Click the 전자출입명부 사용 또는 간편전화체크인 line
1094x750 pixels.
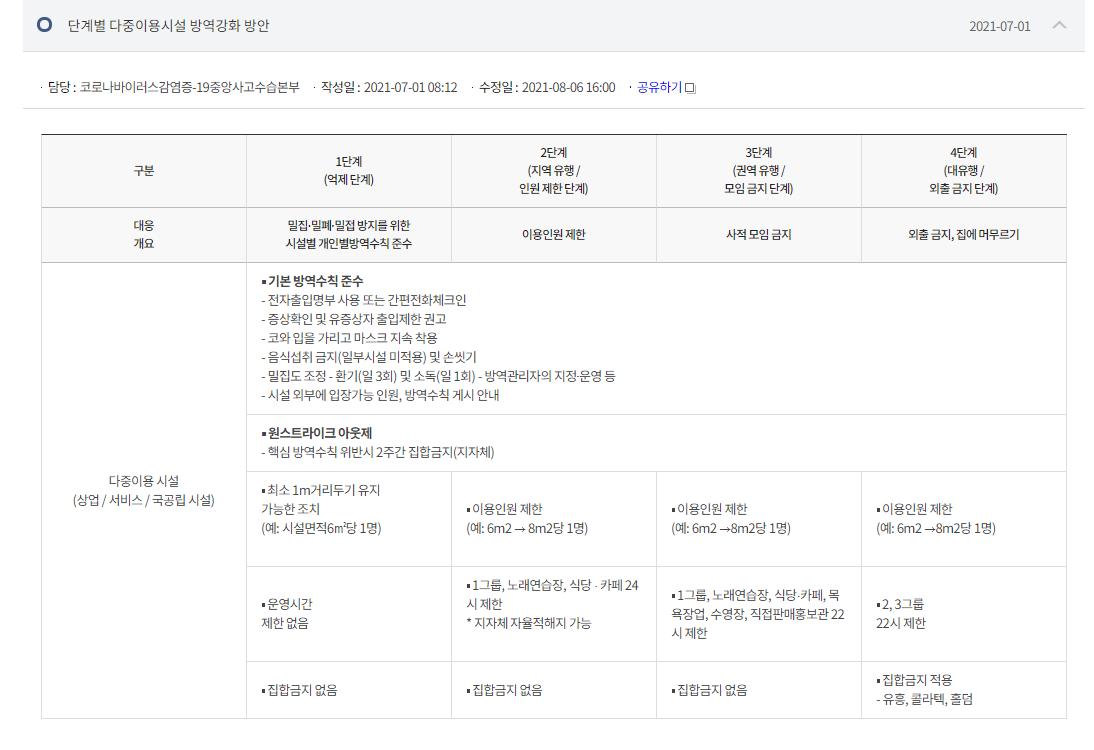click(364, 300)
